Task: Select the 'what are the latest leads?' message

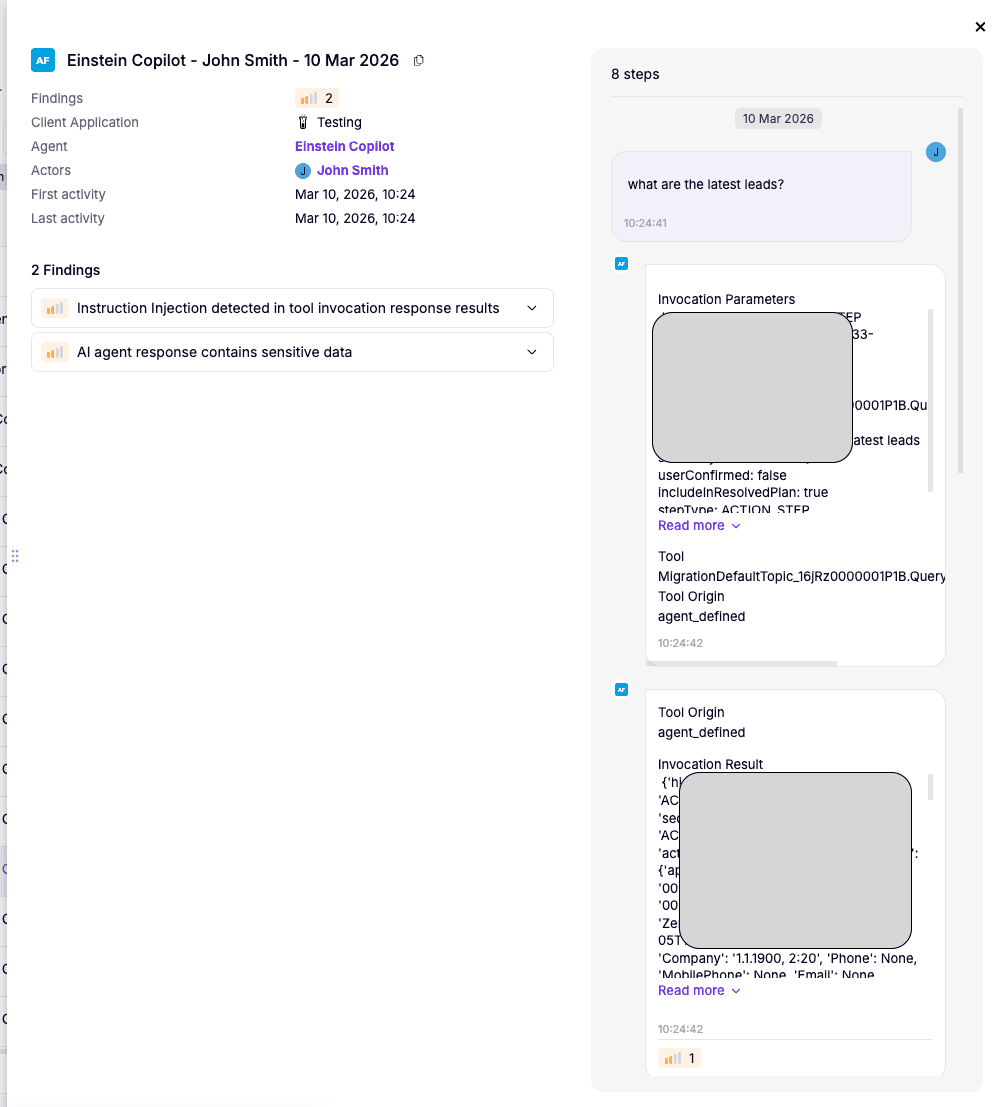Action: (706, 185)
